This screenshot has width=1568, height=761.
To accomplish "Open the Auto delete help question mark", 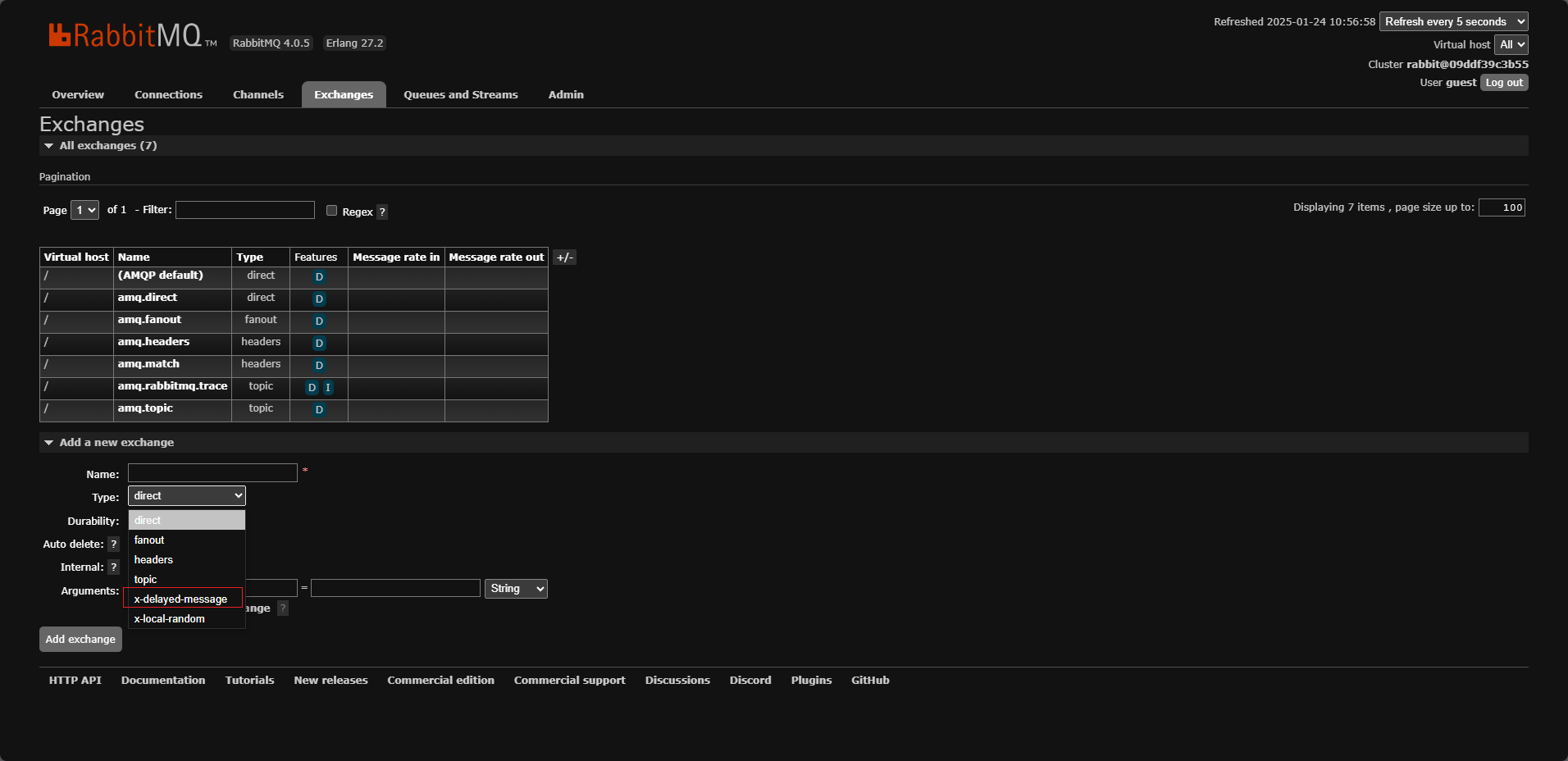I will 114,545.
